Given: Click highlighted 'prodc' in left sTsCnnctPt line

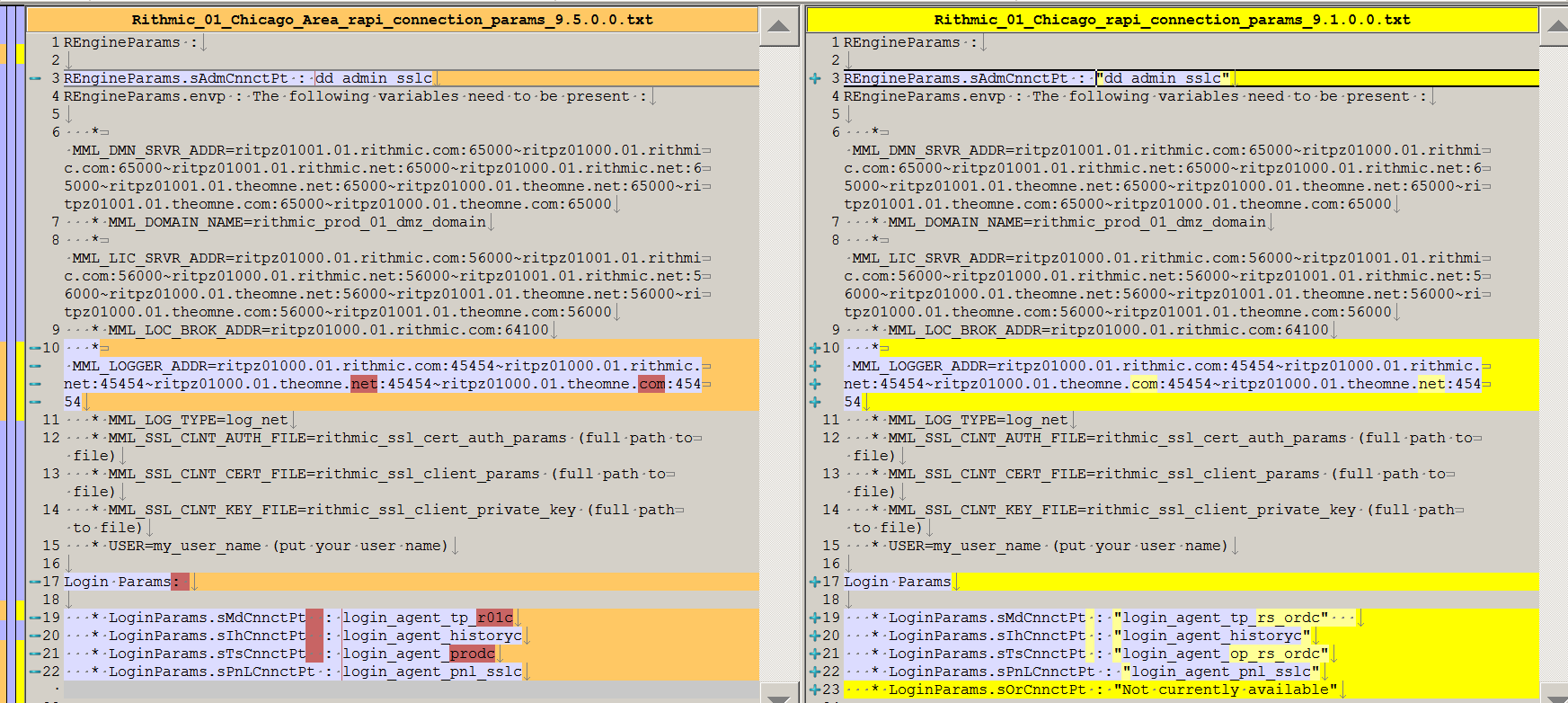Looking at the screenshot, I should [473, 654].
